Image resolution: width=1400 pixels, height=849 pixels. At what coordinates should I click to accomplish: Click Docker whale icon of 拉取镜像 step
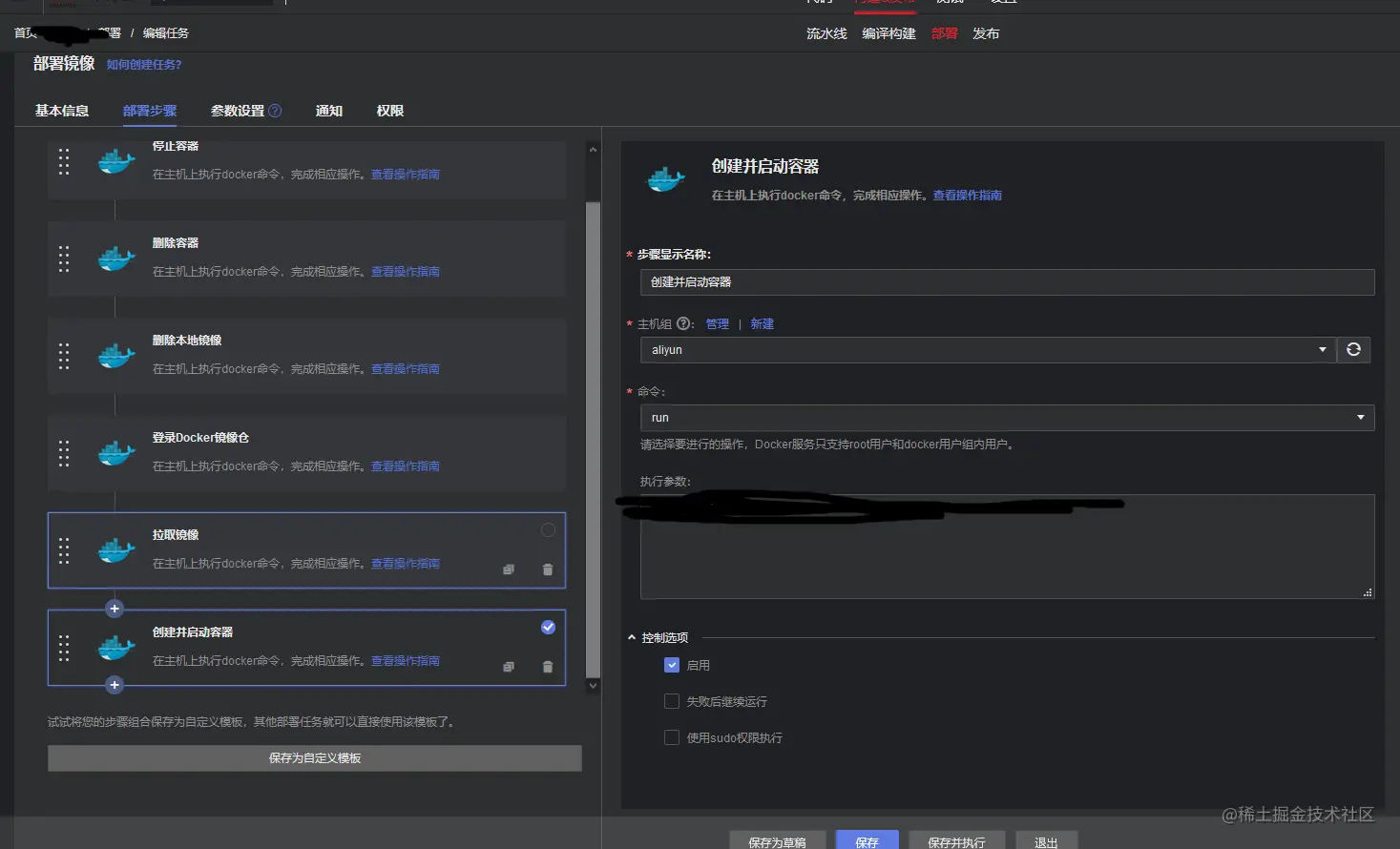coord(116,550)
